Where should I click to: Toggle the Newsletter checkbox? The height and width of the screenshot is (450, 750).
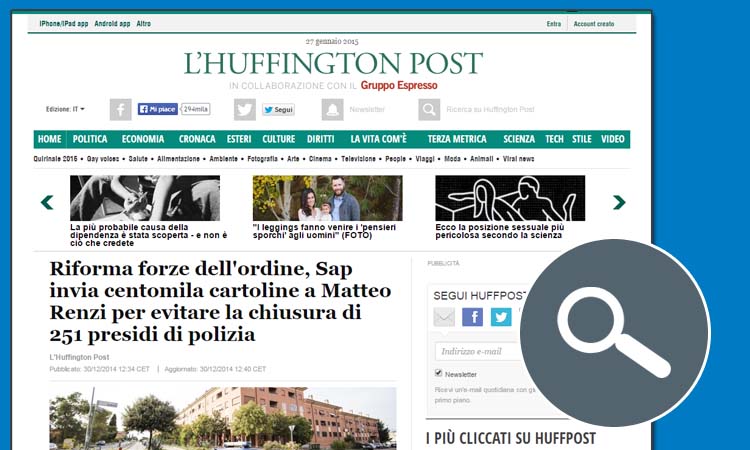(x=438, y=373)
